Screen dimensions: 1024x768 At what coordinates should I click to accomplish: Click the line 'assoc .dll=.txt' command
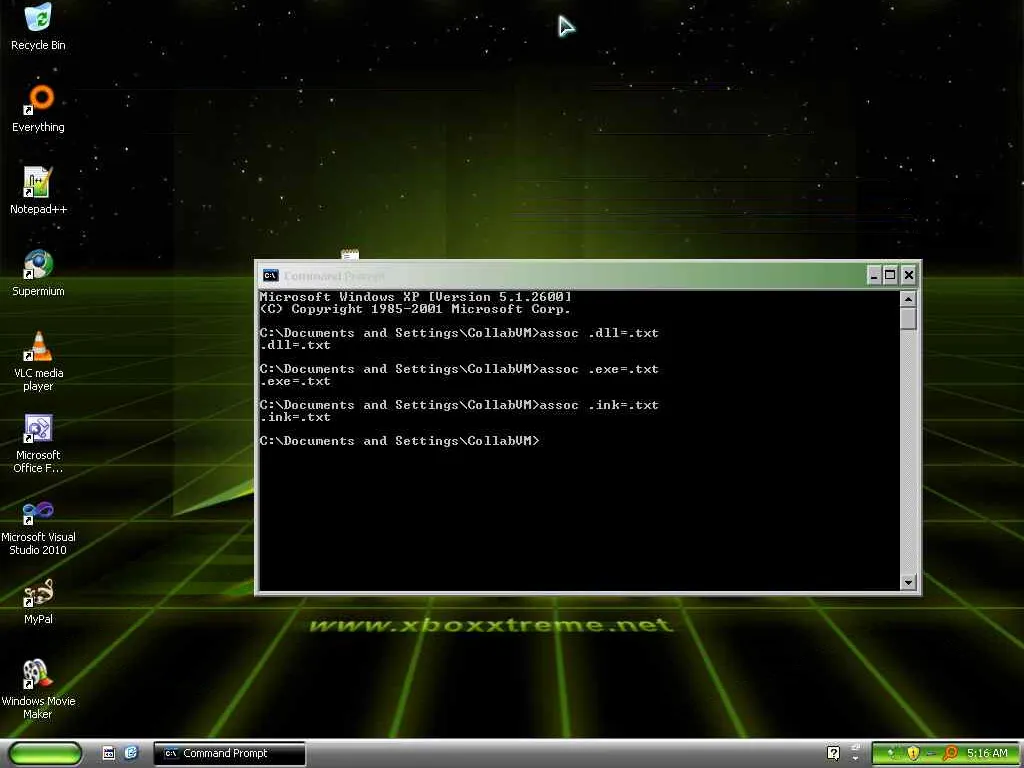(459, 333)
